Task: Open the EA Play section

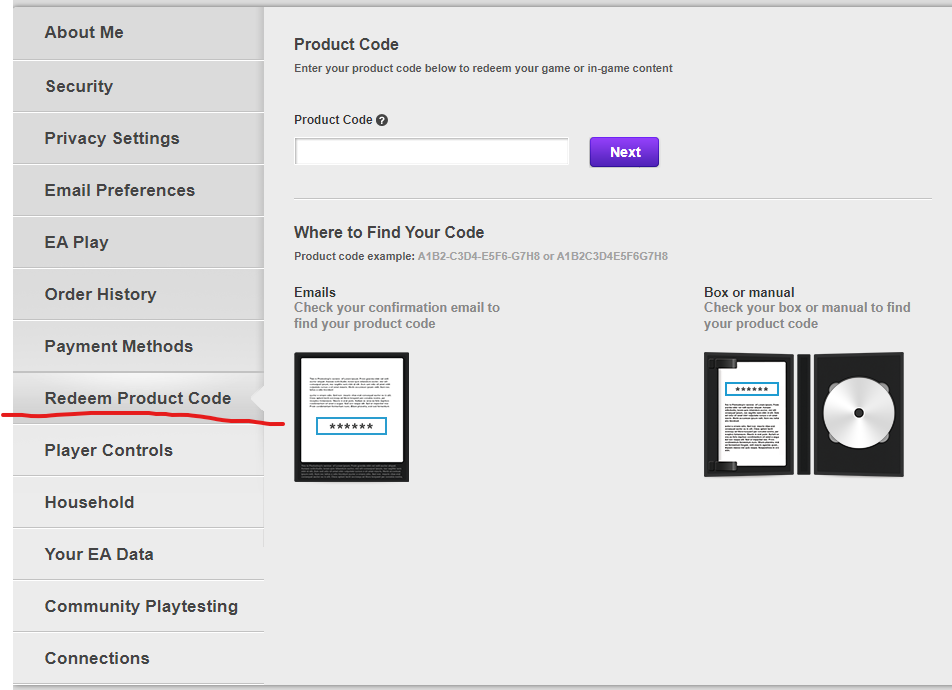Action: point(138,242)
